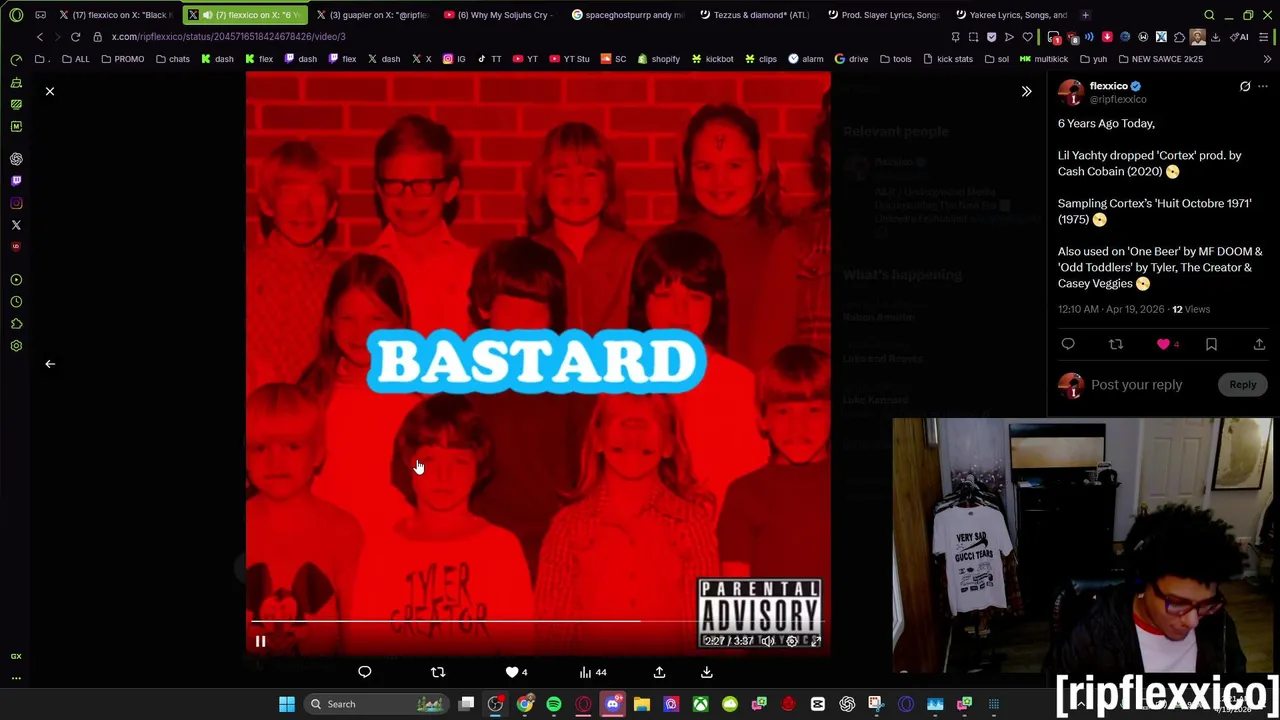The image size is (1280, 720).
Task: Open Twitch in Opera sidebar
Action: (x=16, y=181)
